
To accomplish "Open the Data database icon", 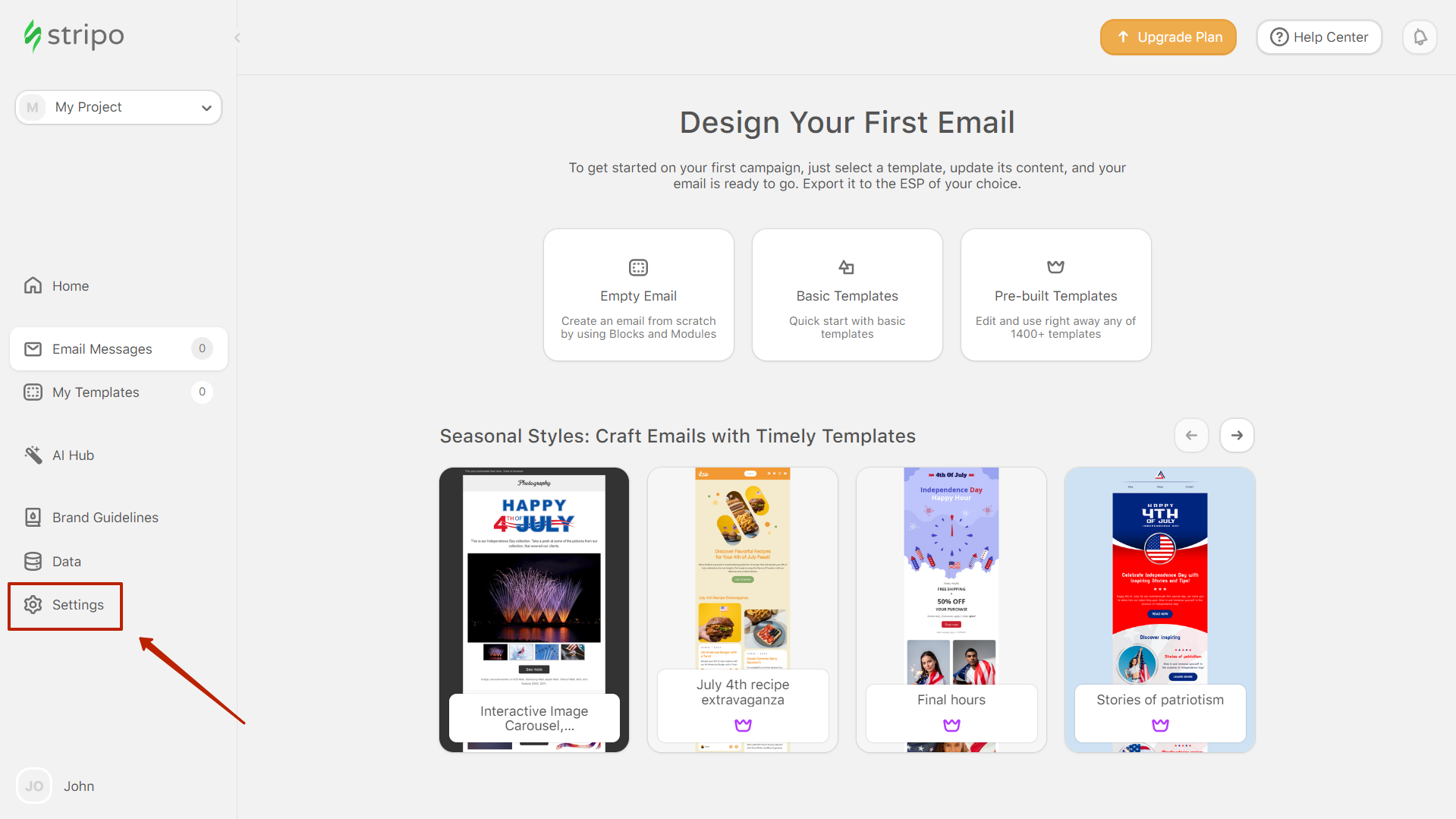I will coord(33,561).
